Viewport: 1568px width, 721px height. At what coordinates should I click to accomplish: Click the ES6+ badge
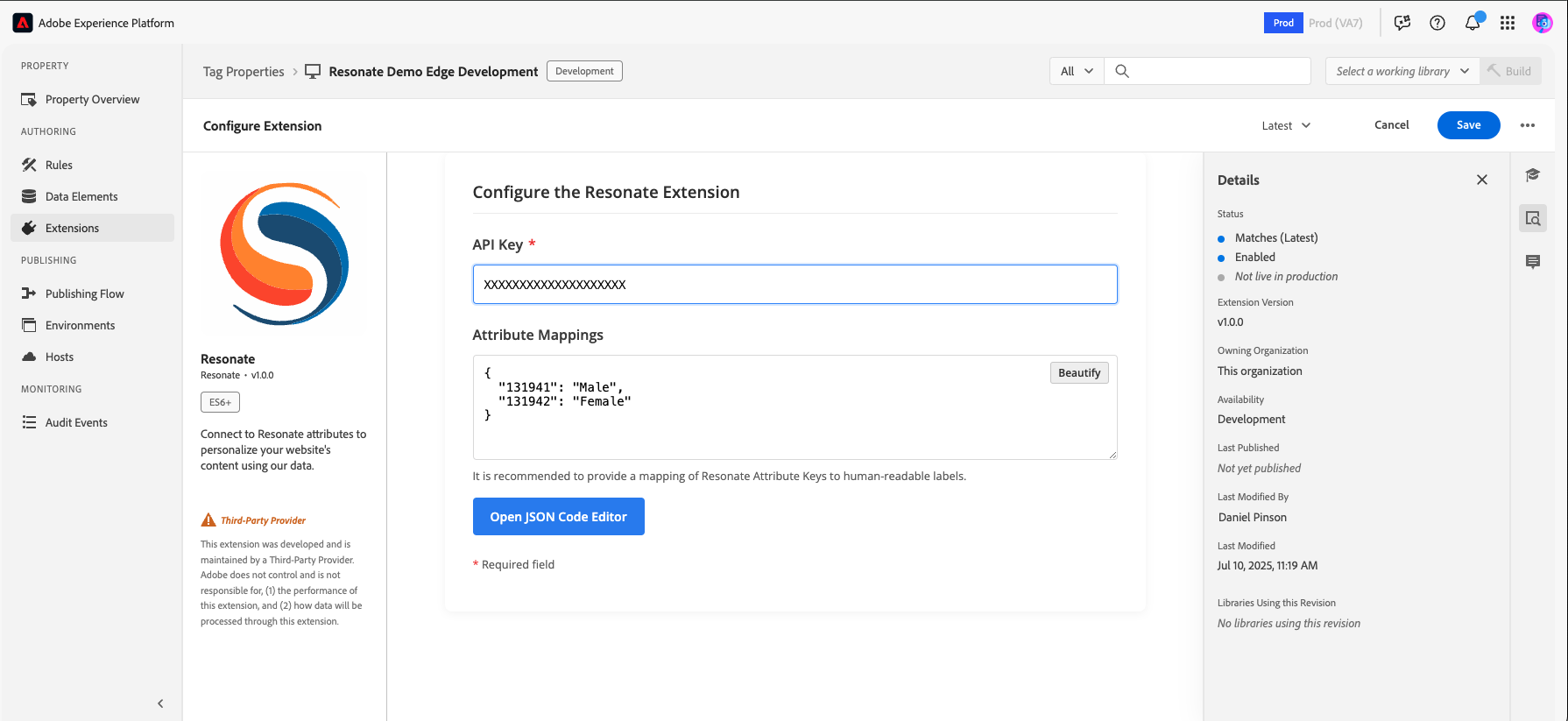[220, 402]
